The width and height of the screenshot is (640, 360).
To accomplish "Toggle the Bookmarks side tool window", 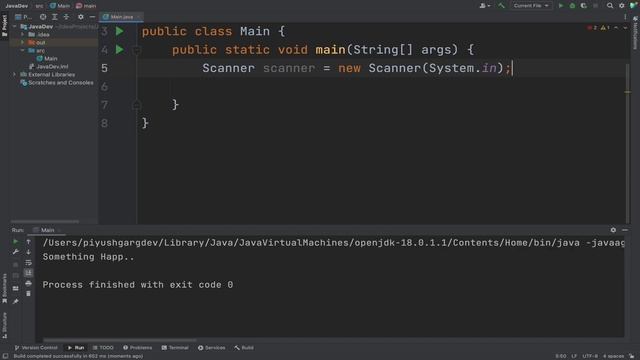I will [4, 288].
